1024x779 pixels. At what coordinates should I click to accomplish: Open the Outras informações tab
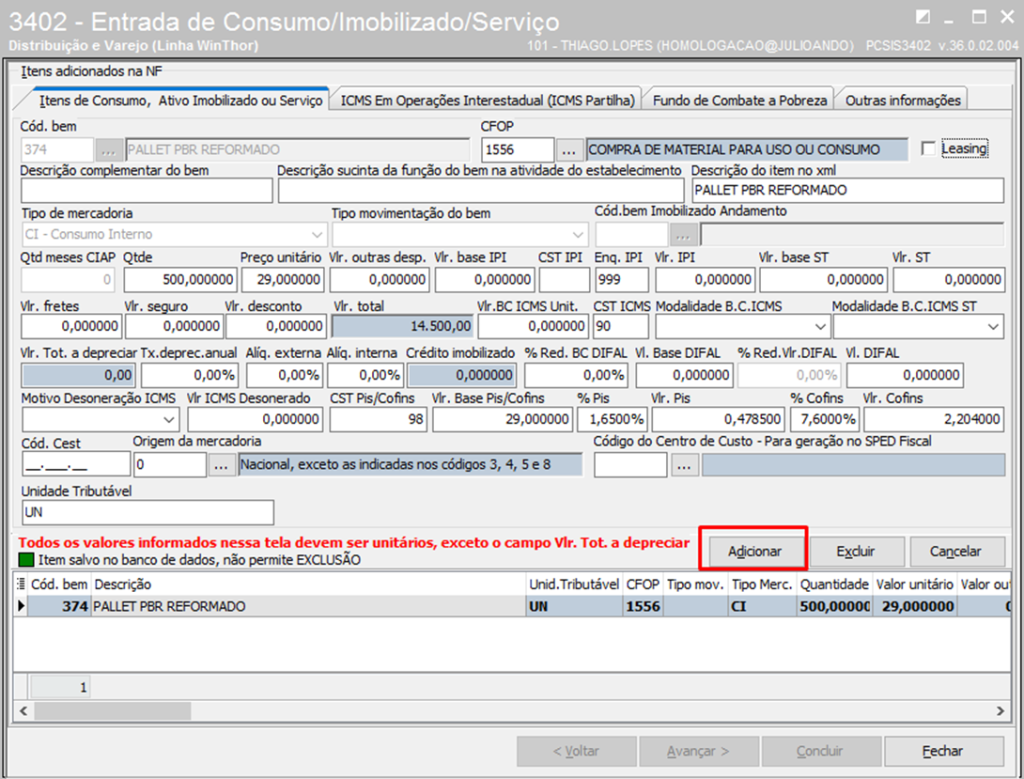click(x=903, y=100)
